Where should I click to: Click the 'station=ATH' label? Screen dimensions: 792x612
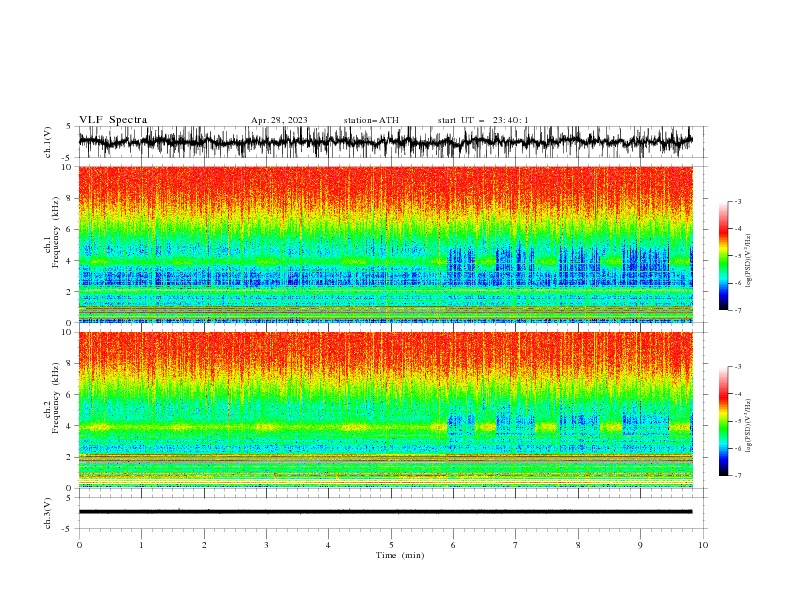(371, 120)
